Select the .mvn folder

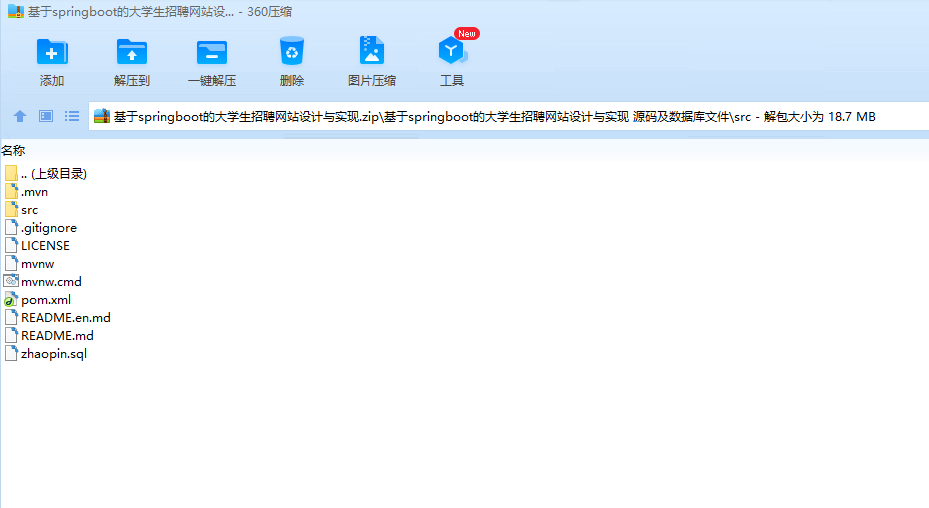pos(26,191)
